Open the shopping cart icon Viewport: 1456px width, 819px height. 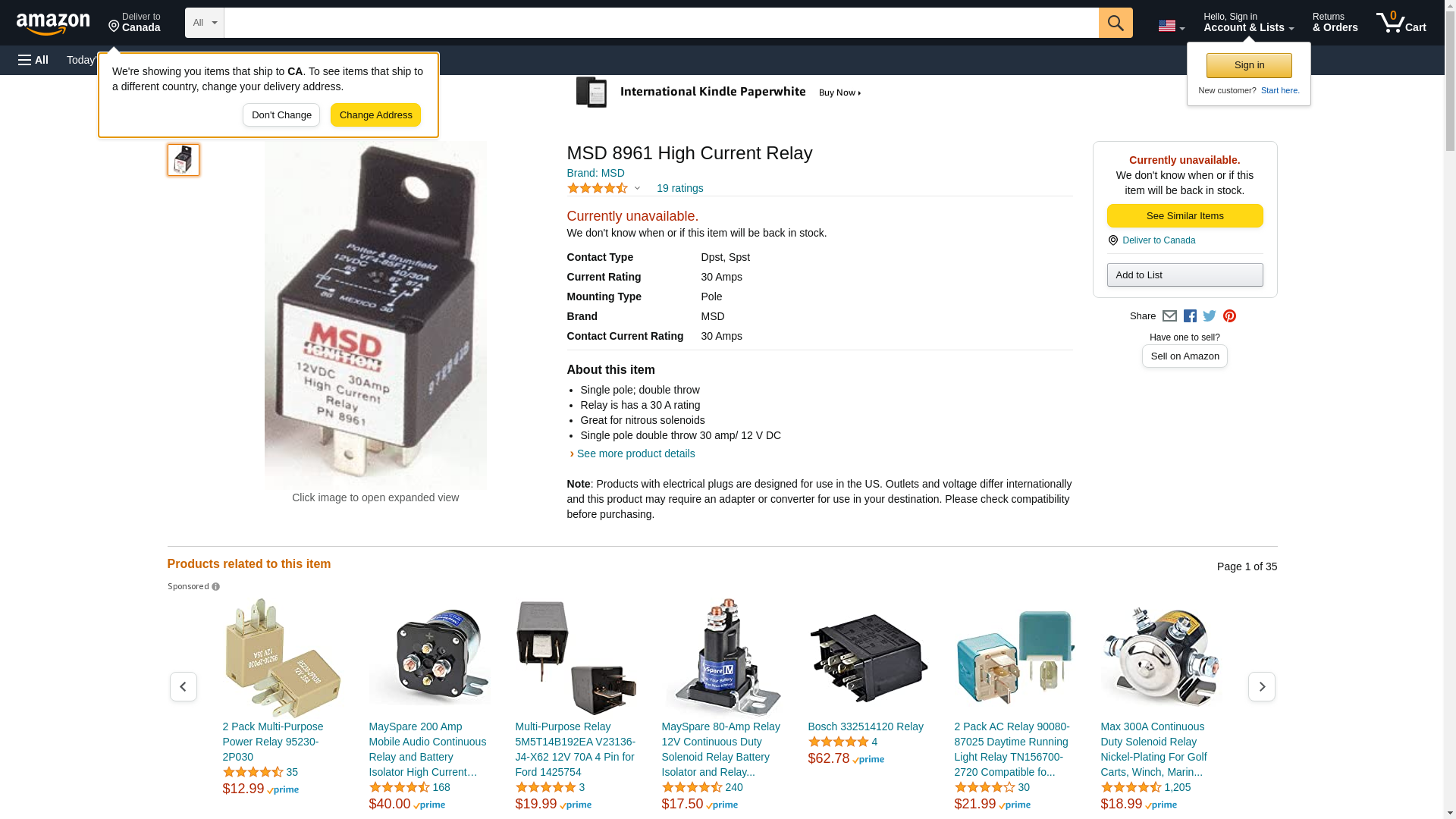tap(1401, 23)
